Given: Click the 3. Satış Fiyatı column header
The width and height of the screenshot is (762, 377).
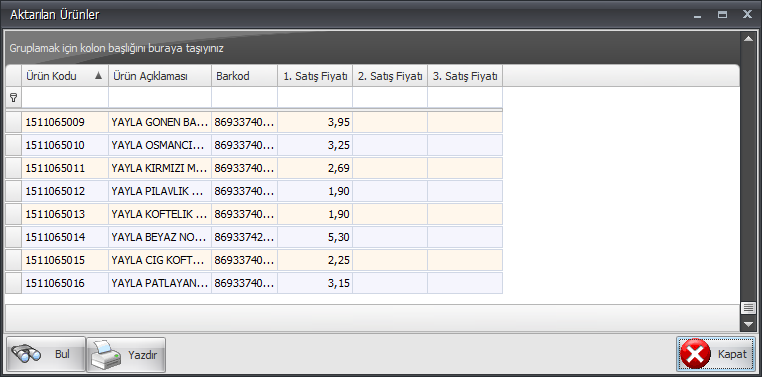Looking at the screenshot, I should [x=465, y=76].
